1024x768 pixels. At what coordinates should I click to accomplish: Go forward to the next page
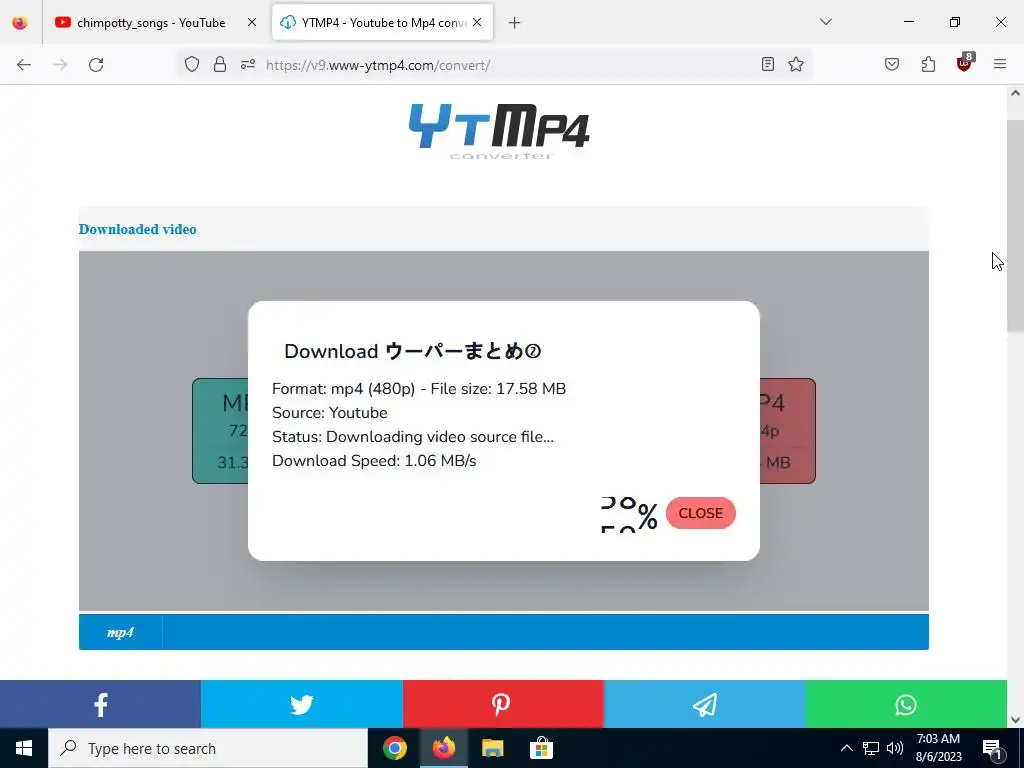(x=60, y=65)
